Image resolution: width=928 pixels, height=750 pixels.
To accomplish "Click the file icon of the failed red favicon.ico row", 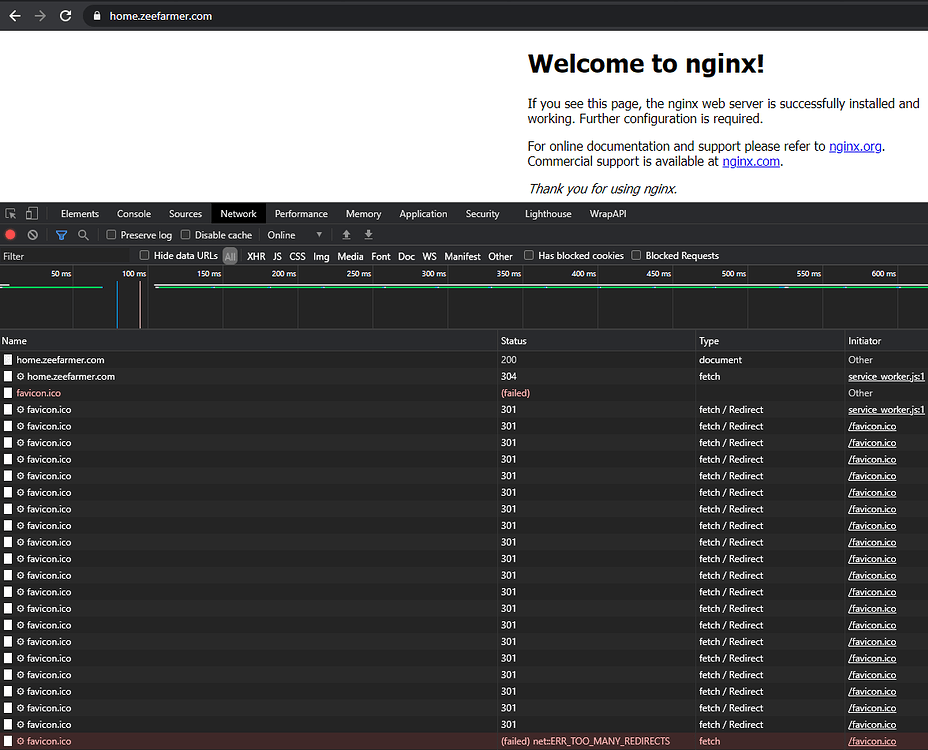I will click(x=8, y=393).
